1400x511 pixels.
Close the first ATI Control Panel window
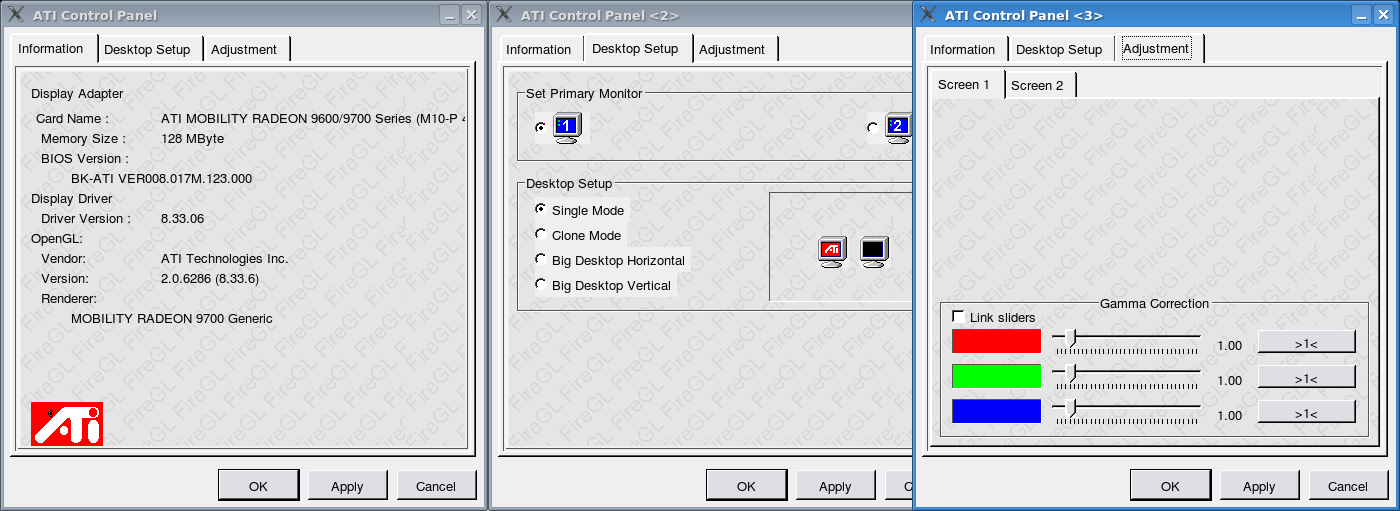pos(472,15)
